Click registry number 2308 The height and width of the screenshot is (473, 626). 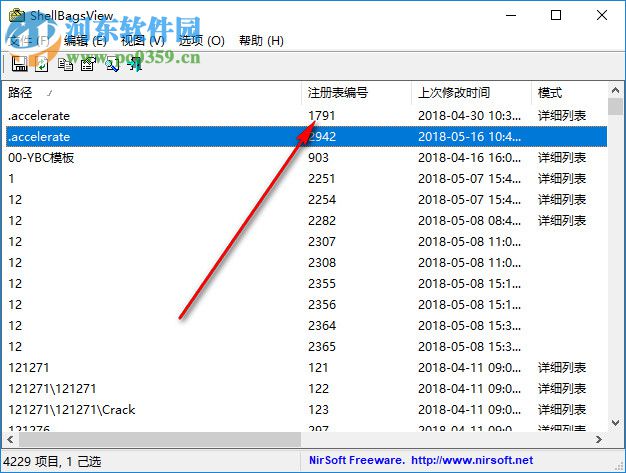322,263
